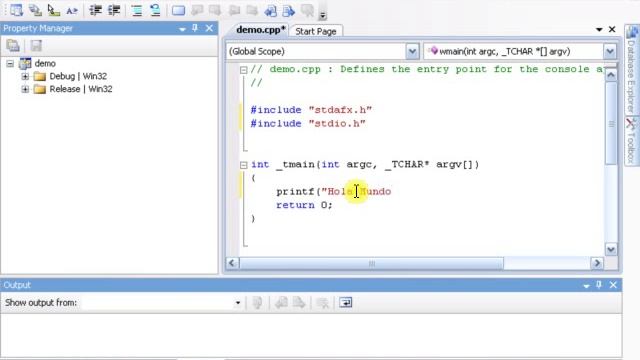Switch to the demo.cpp* tab

pyautogui.click(x=260, y=30)
